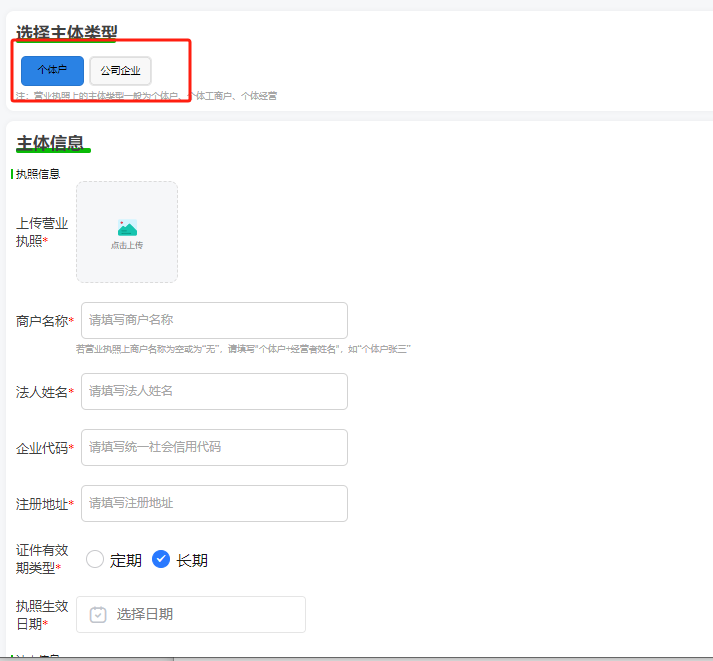Click the 点击上传 label in the upload box
The width and height of the screenshot is (713, 661).
coord(127,245)
